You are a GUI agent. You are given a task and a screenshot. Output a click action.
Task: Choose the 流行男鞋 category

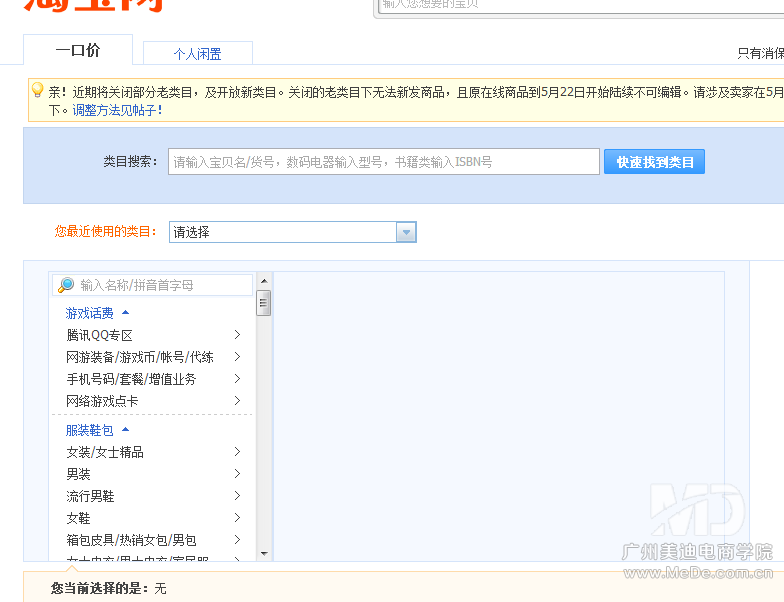click(91, 496)
